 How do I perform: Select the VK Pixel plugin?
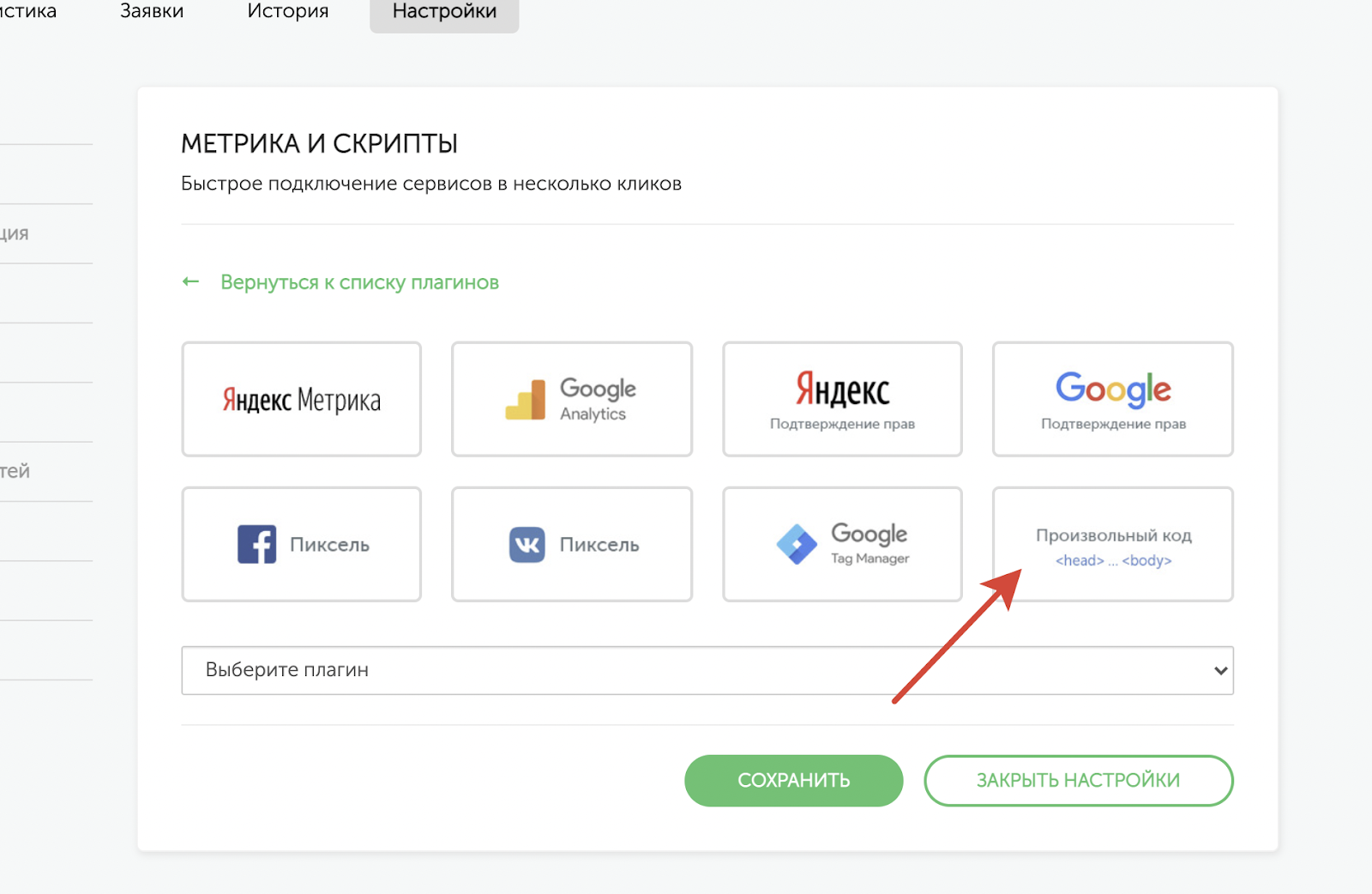[572, 545]
